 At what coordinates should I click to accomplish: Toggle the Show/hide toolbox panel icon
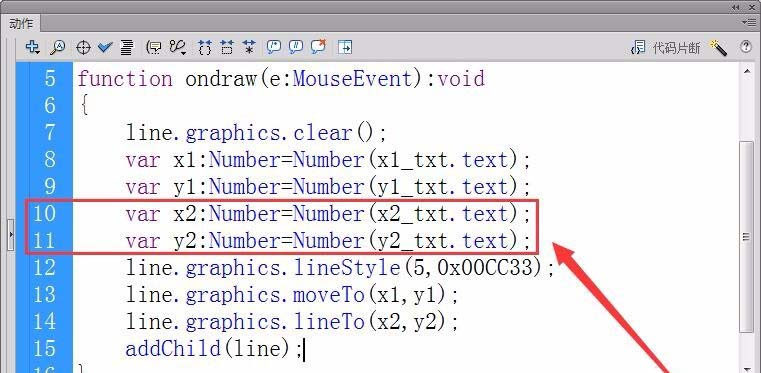[x=345, y=47]
